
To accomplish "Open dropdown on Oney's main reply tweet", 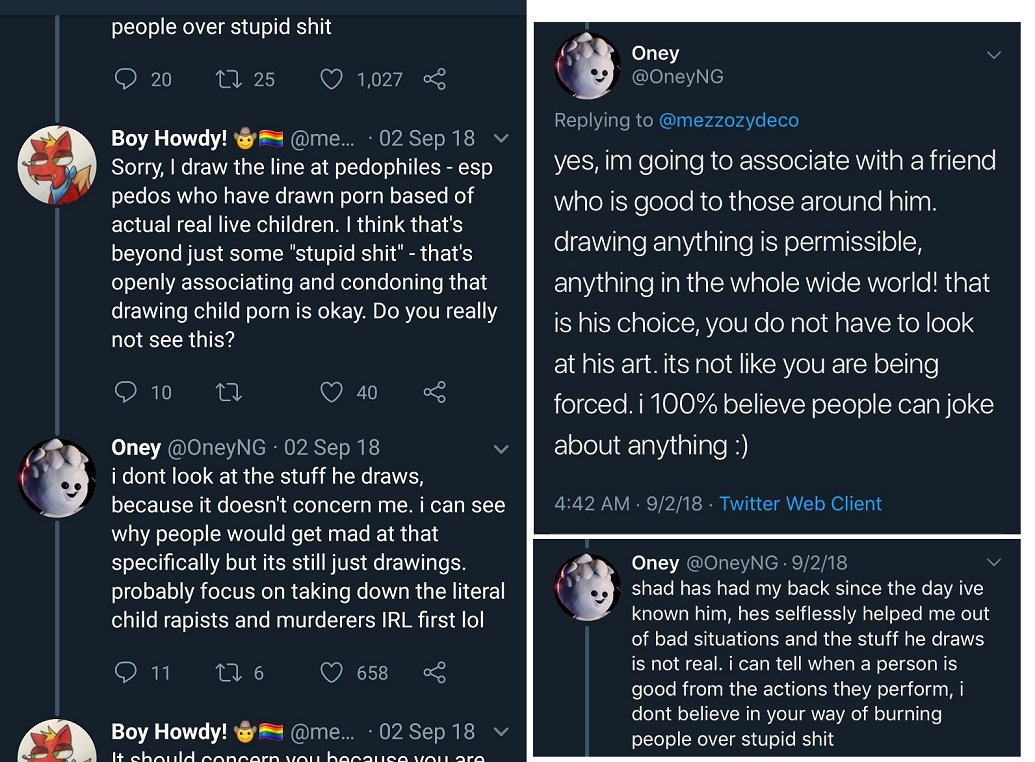I will click(994, 55).
